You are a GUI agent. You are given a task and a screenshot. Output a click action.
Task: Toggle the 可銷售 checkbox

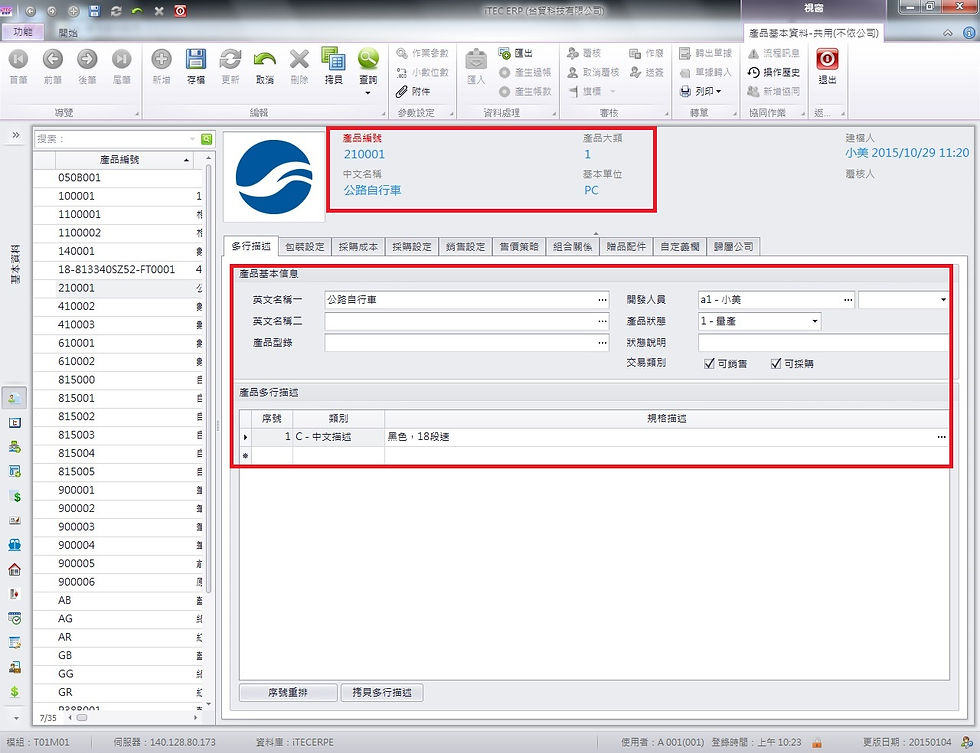tap(709, 364)
